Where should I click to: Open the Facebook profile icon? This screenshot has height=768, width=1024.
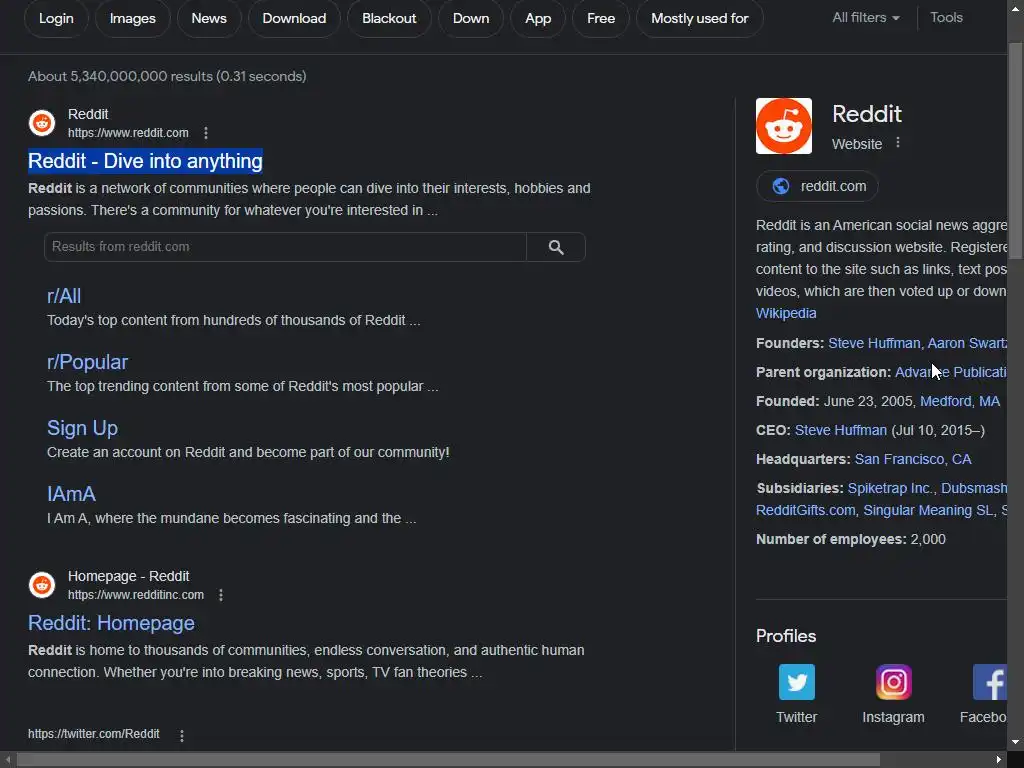point(989,682)
